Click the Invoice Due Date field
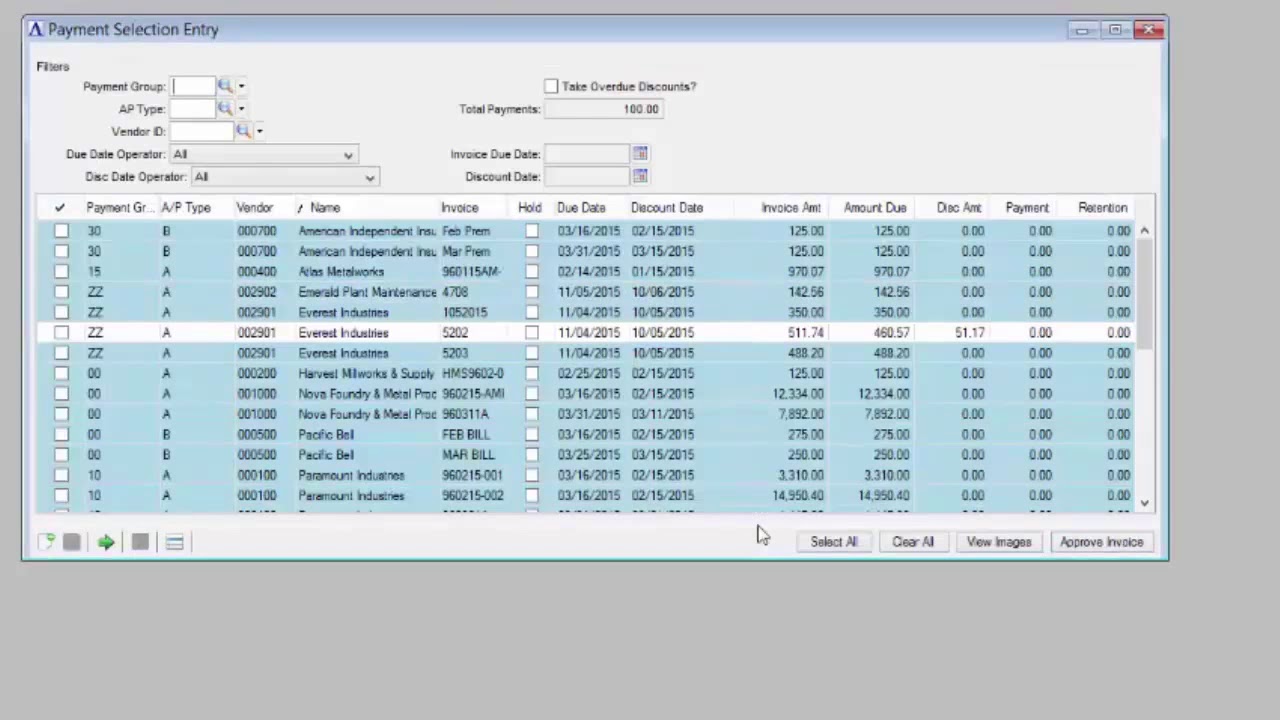The width and height of the screenshot is (1280, 720). pos(587,154)
